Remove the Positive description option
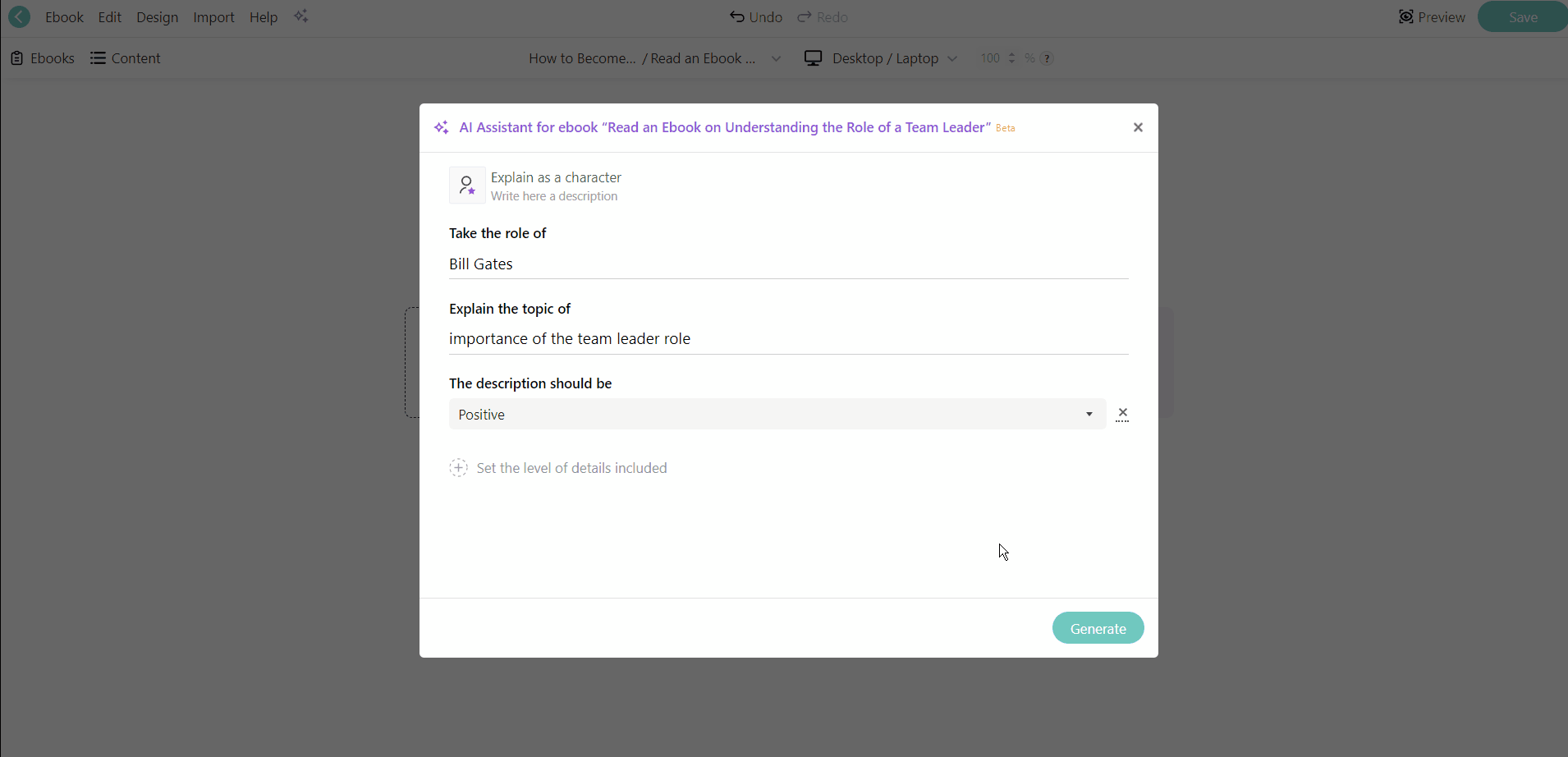 coord(1122,414)
